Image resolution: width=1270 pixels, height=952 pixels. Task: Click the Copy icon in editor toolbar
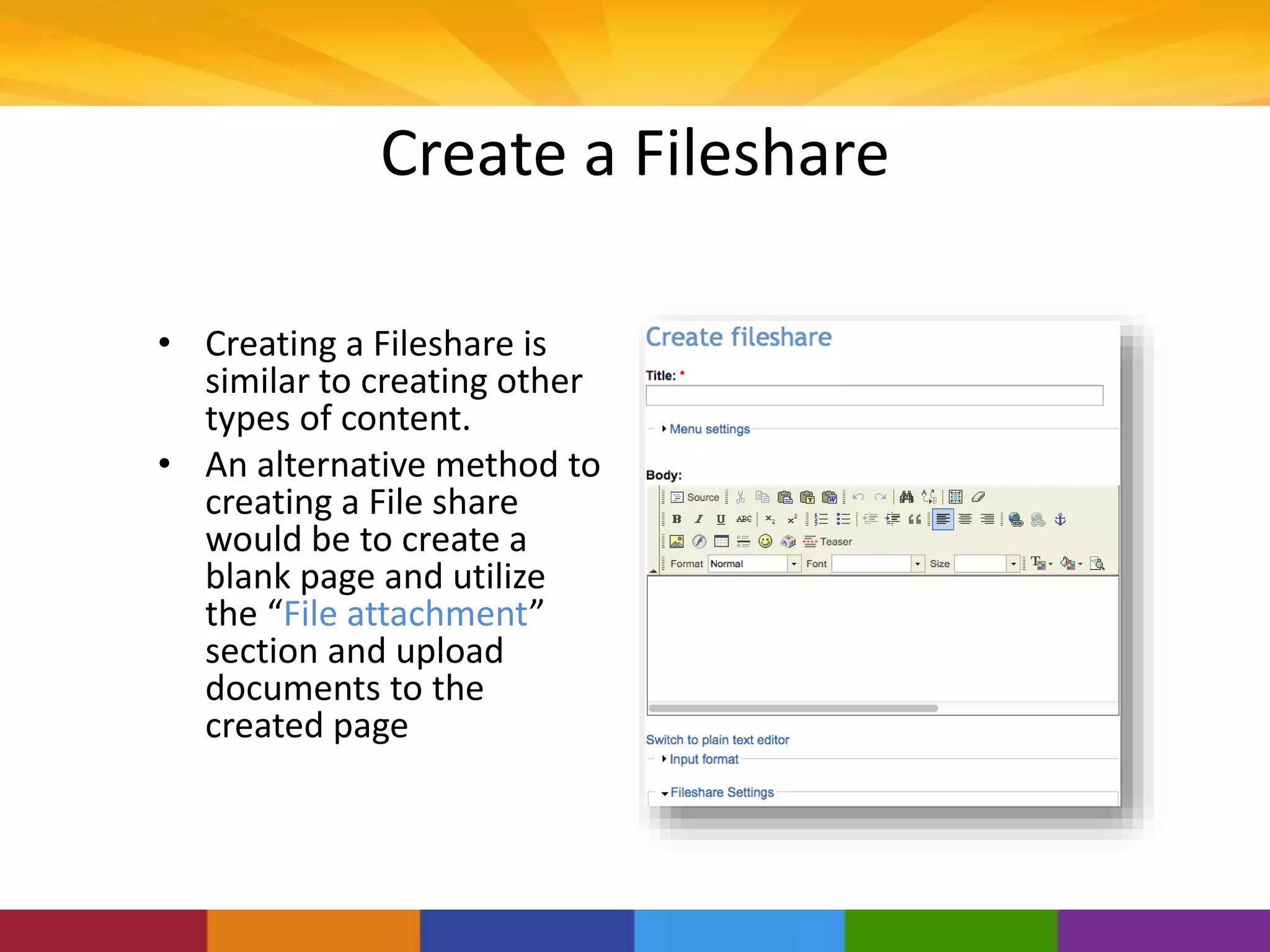pyautogui.click(x=762, y=497)
